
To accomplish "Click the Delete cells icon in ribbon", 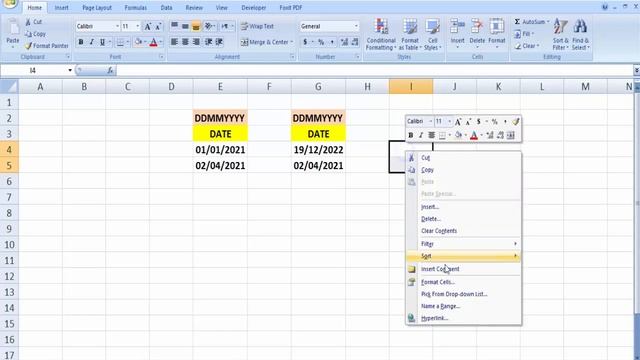I will 477,27.
